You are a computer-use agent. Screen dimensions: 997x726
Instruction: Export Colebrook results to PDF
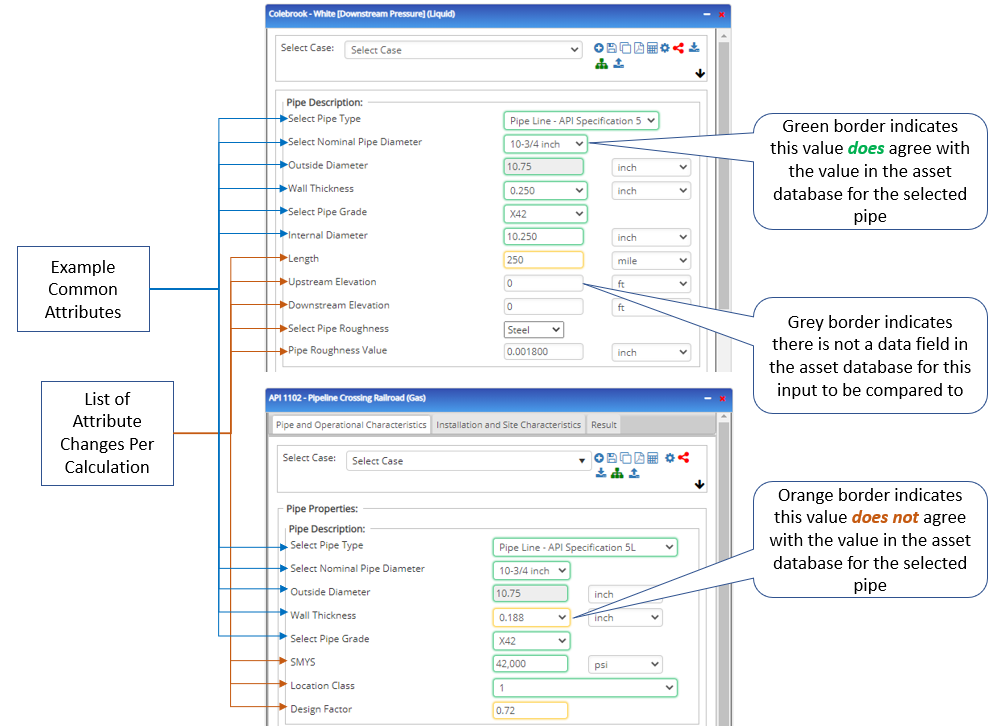(x=638, y=48)
